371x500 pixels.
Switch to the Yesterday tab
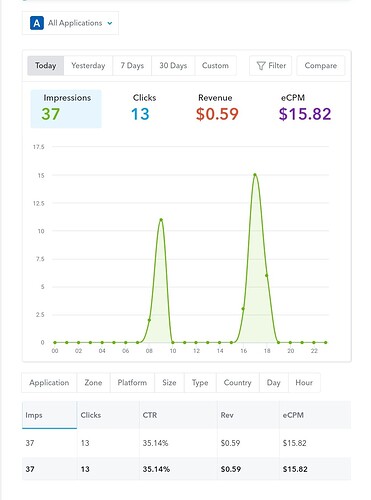[88, 66]
